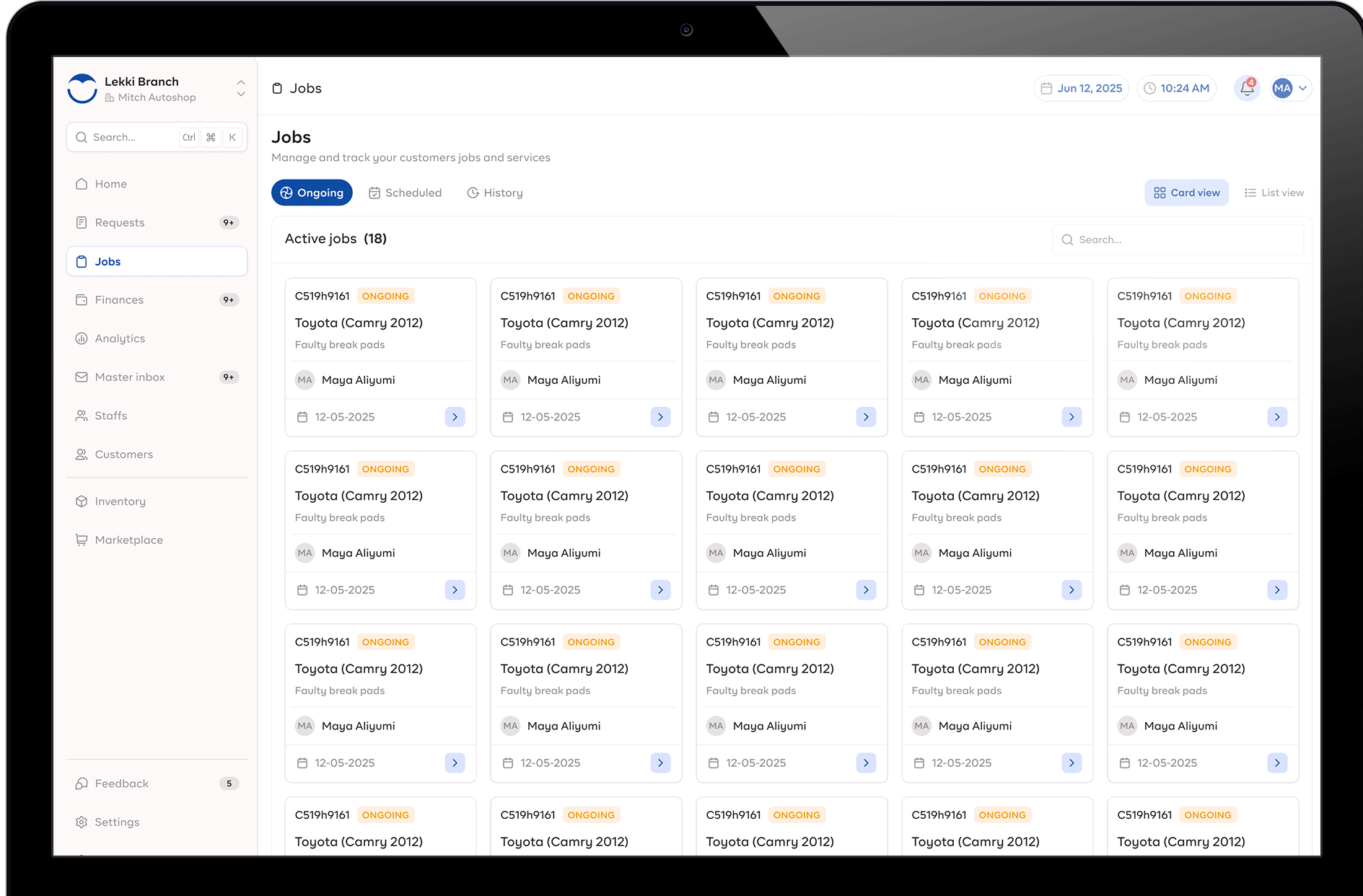Open the Inventory box icon
Screen dimensions: 1363x896
[82, 501]
